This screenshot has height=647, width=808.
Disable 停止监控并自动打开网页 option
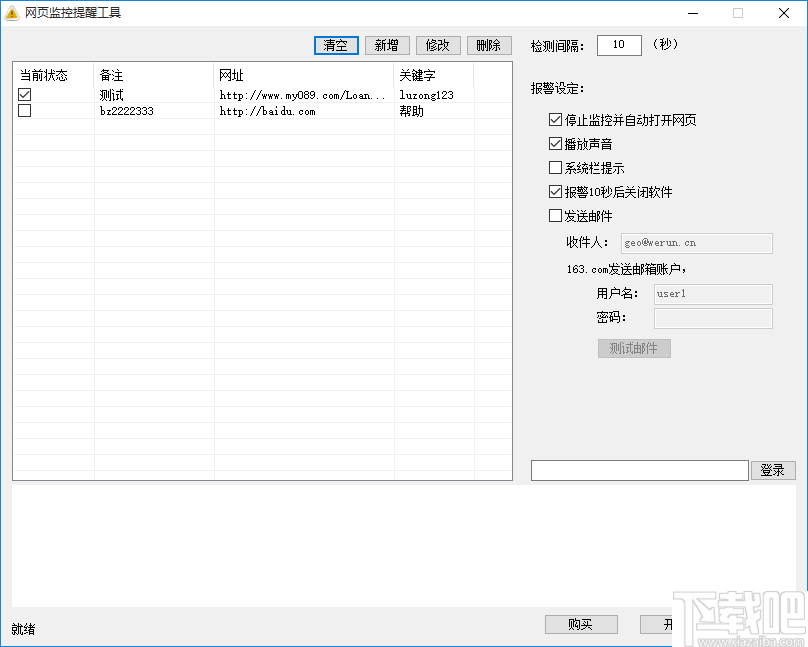coord(556,118)
